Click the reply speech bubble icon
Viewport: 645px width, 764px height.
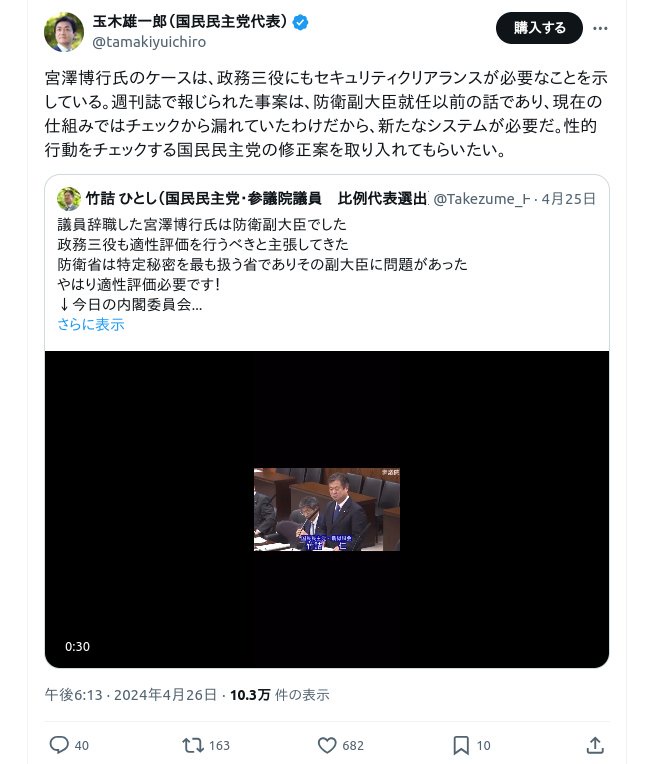tap(59, 745)
